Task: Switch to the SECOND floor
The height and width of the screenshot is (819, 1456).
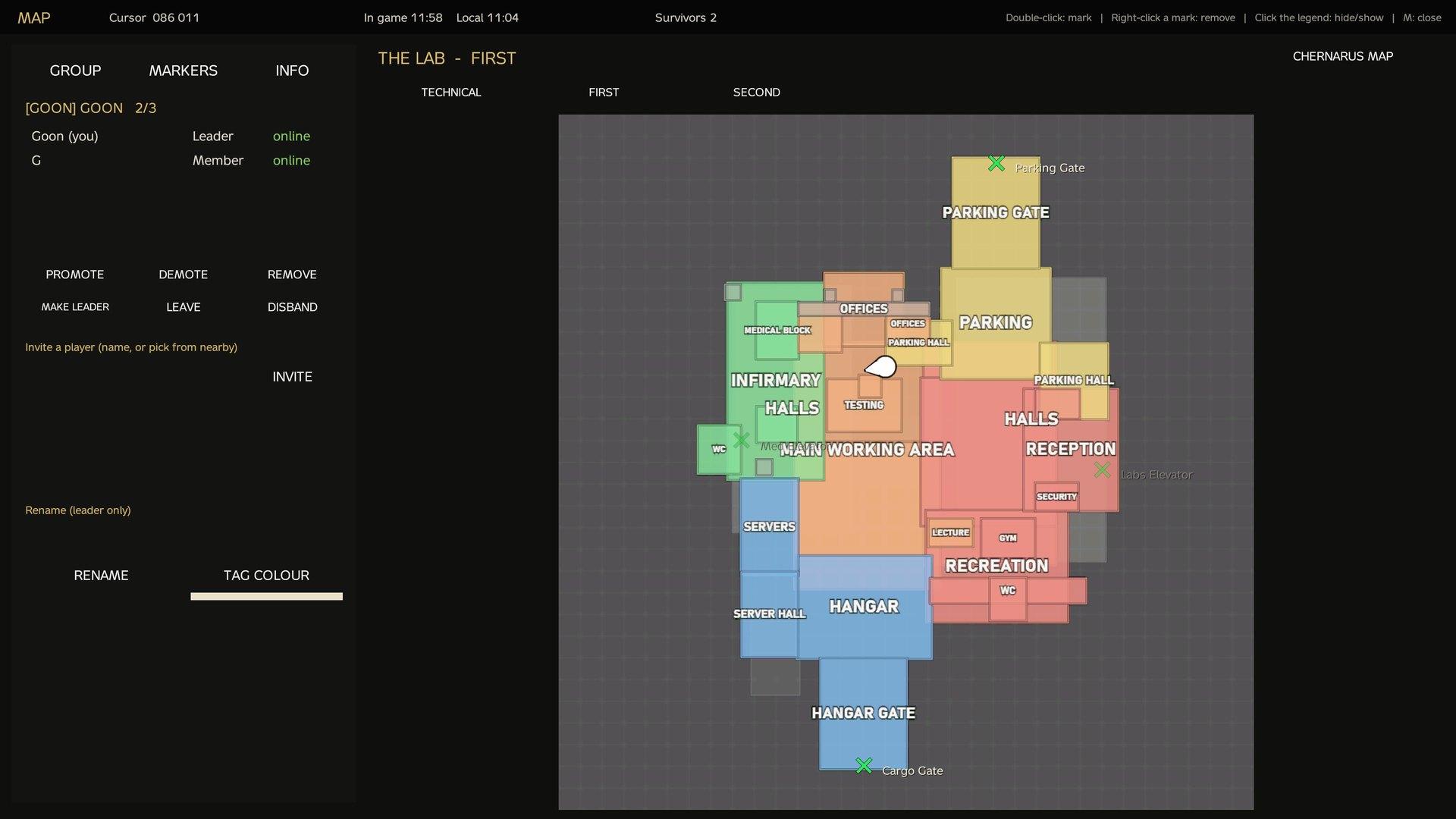Action: [x=756, y=93]
